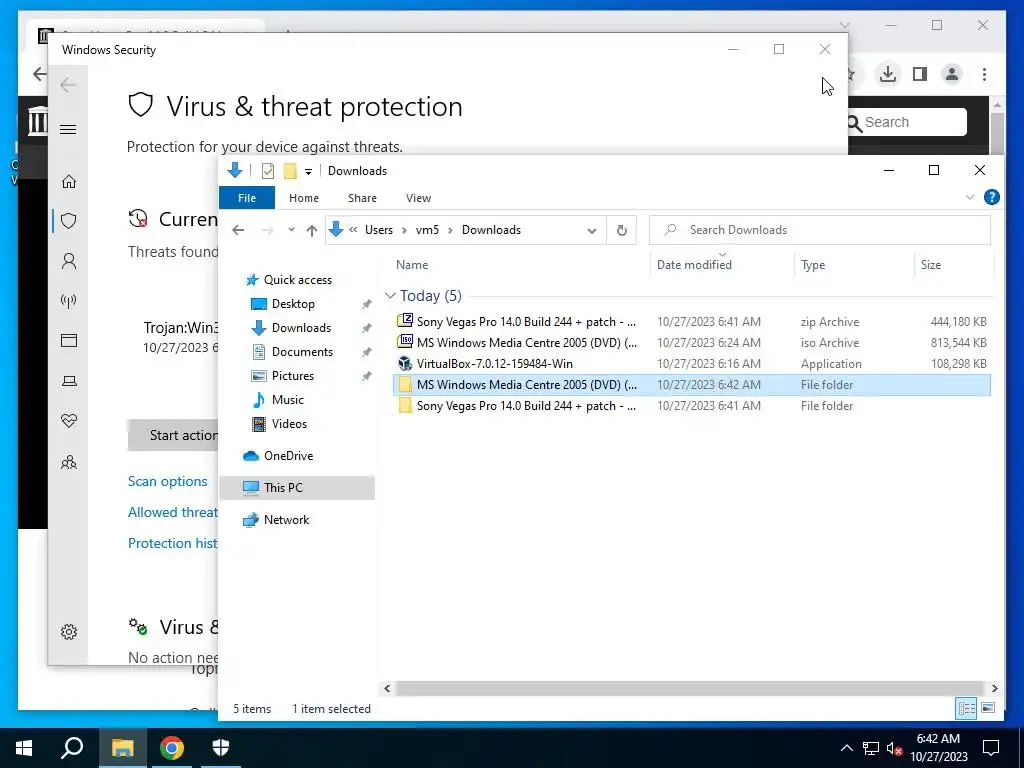Image resolution: width=1024 pixels, height=768 pixels.
Task: Click Explorer back navigation arrow
Action: (x=238, y=230)
